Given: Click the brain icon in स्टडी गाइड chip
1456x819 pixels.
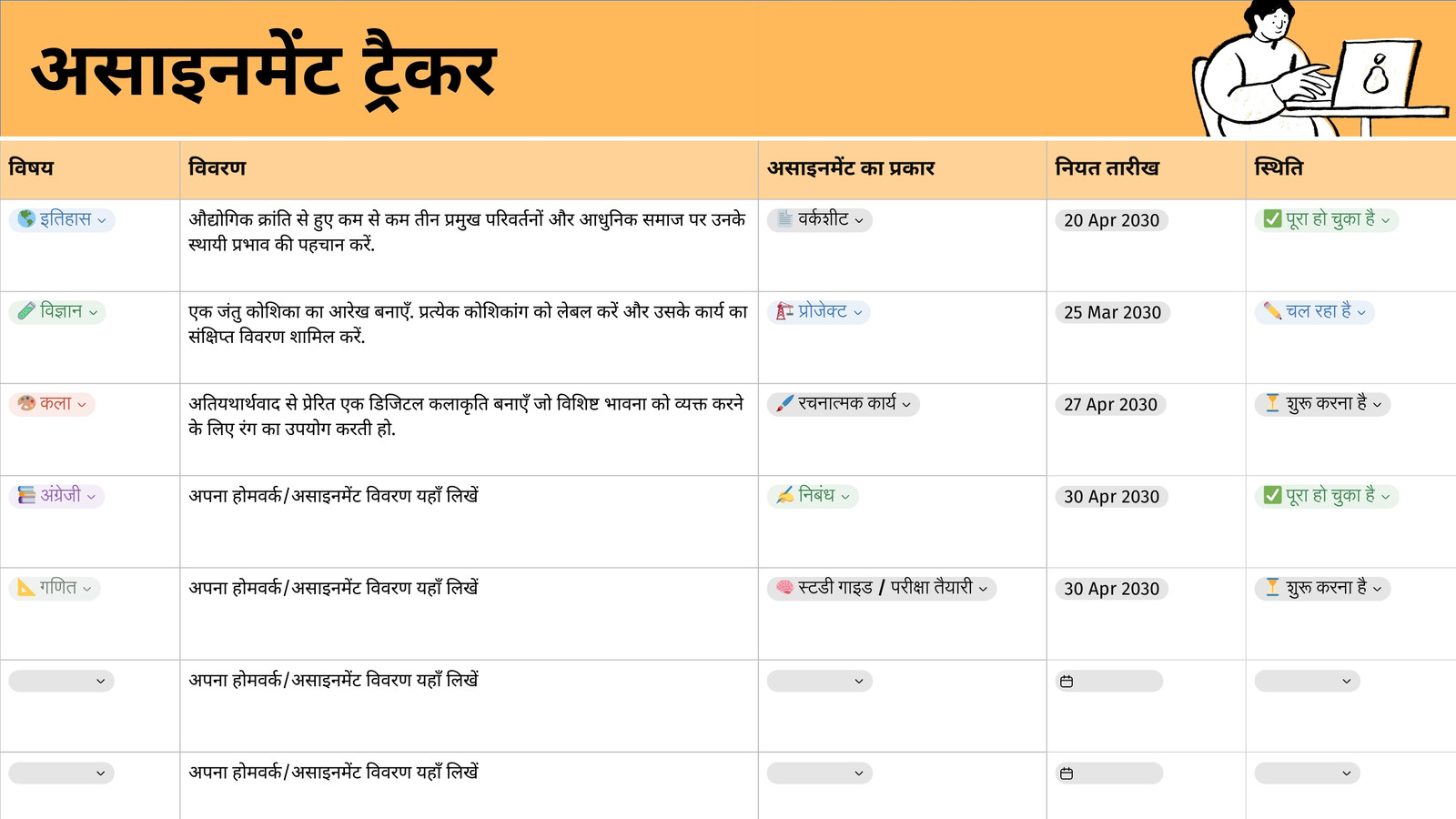Looking at the screenshot, I should pos(784,588).
